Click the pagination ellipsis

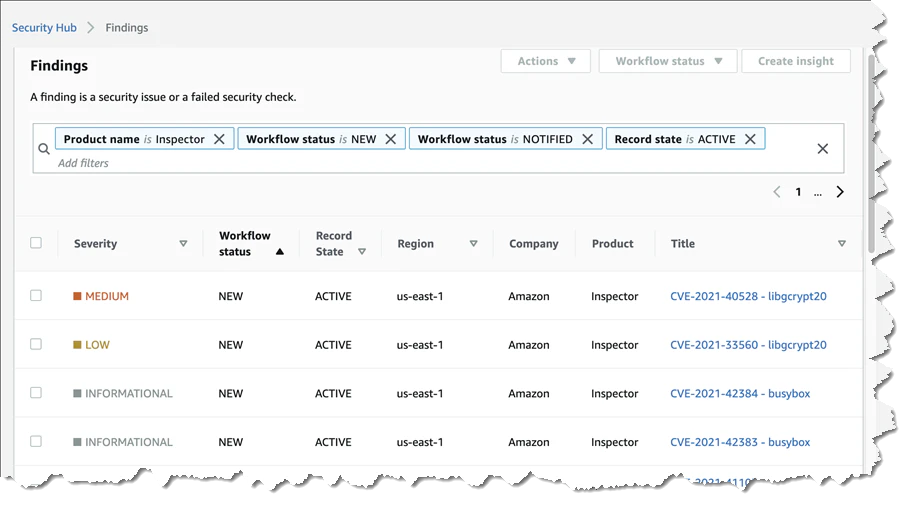[x=817, y=194]
